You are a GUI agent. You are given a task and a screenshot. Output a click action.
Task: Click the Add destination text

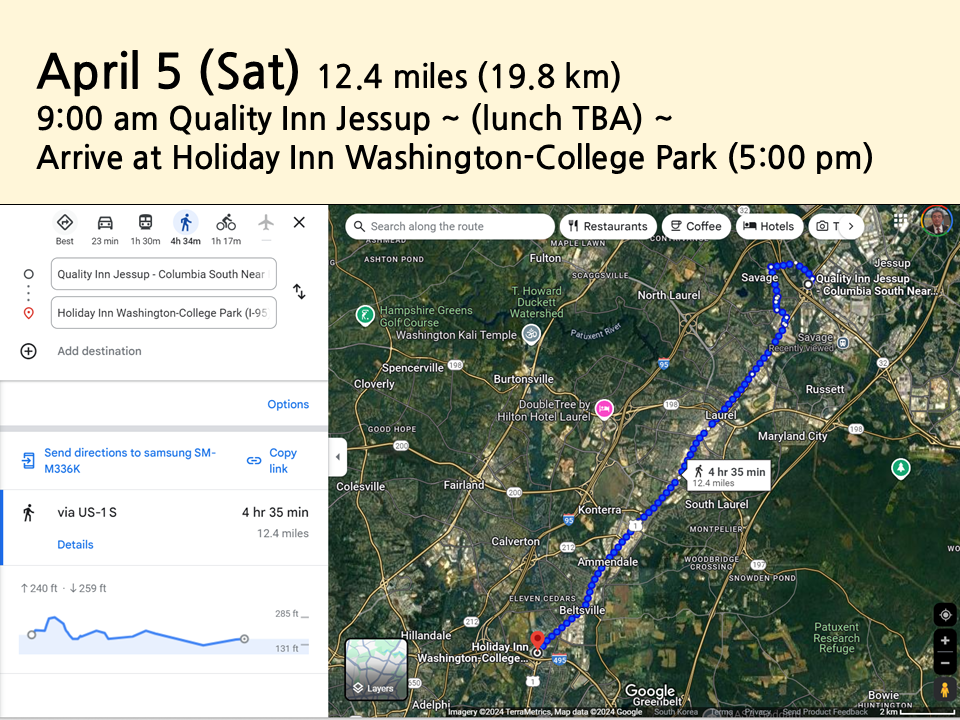point(99,351)
